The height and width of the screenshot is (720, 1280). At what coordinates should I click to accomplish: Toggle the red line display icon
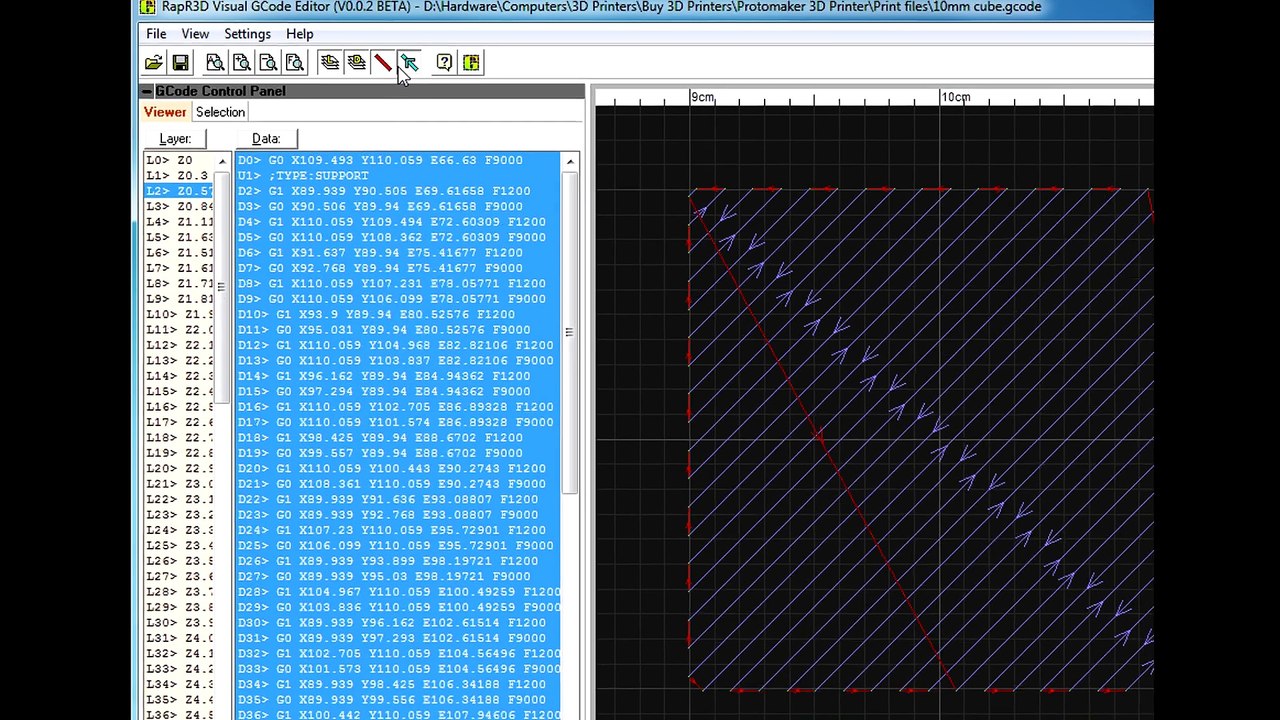click(x=383, y=63)
